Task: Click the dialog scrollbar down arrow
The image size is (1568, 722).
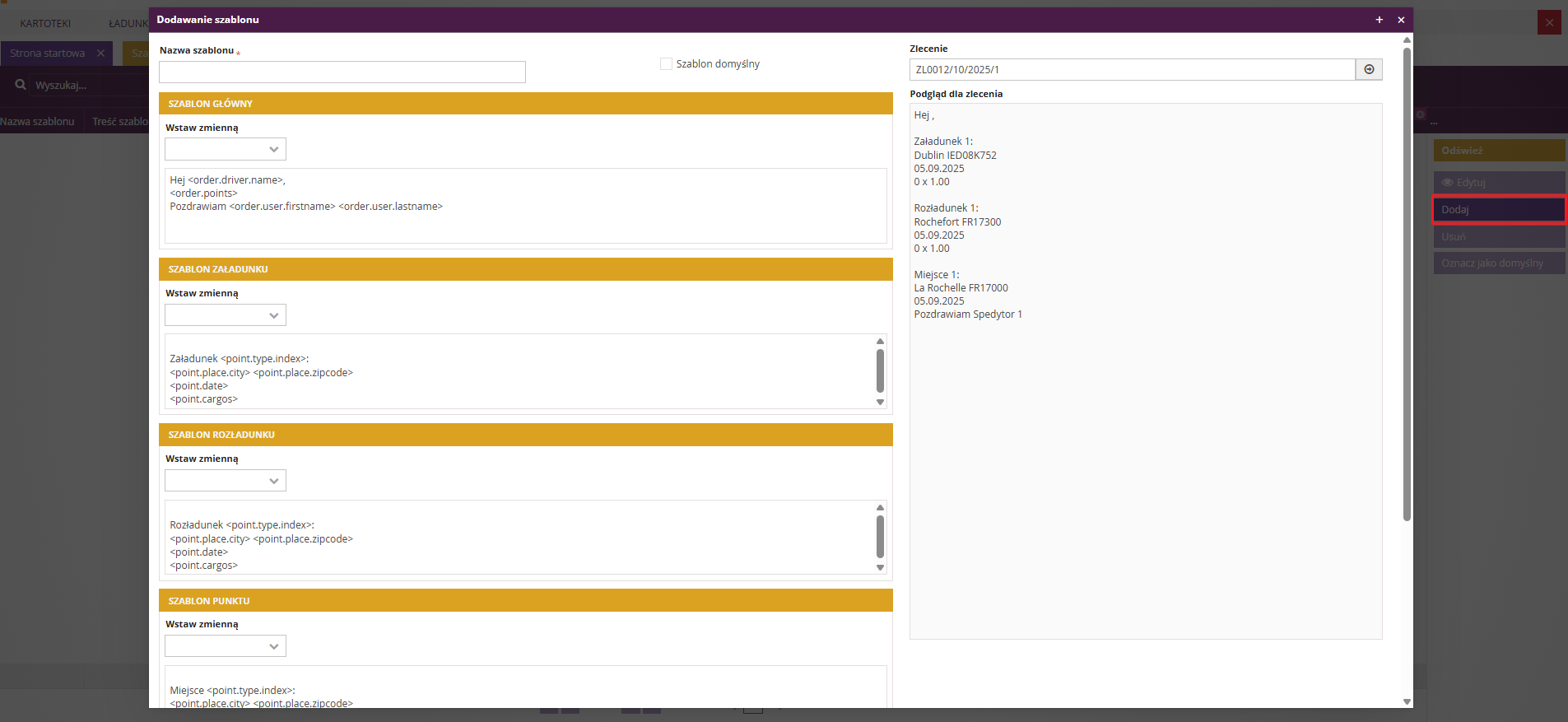Action: coord(1407,701)
